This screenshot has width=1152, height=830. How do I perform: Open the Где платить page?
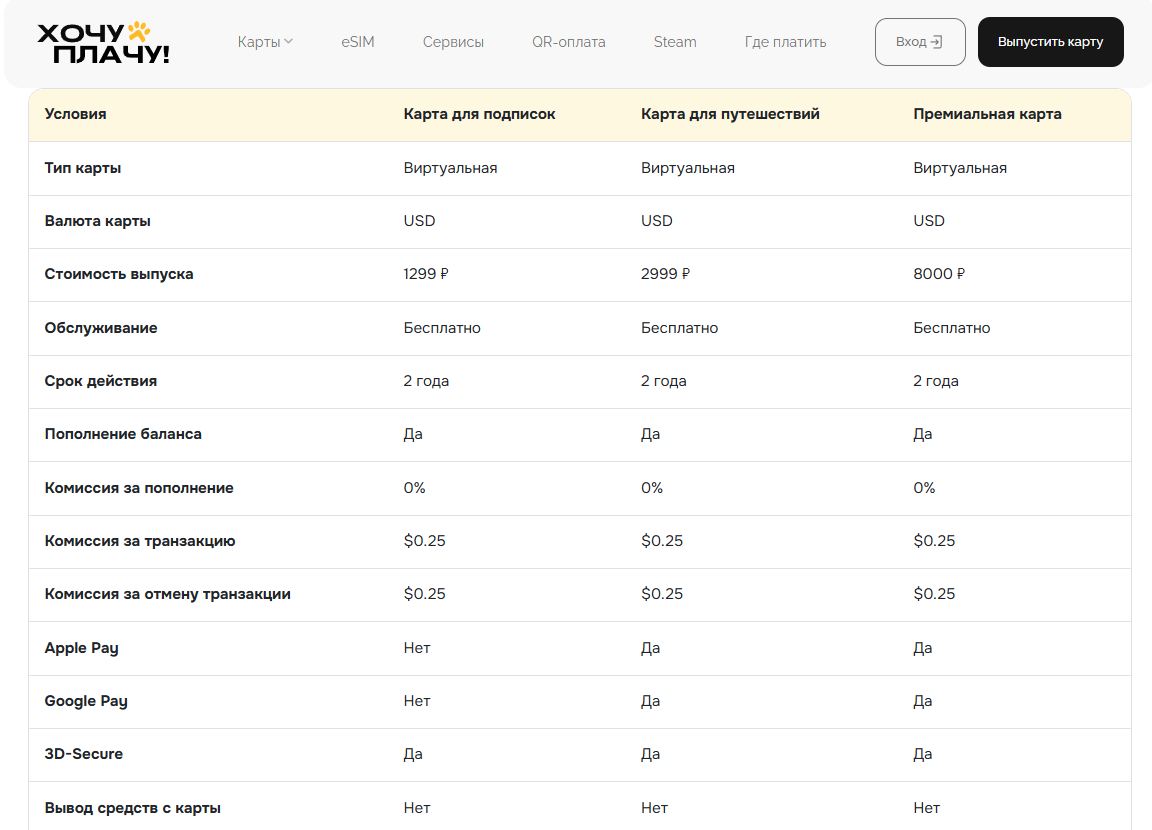pos(785,42)
